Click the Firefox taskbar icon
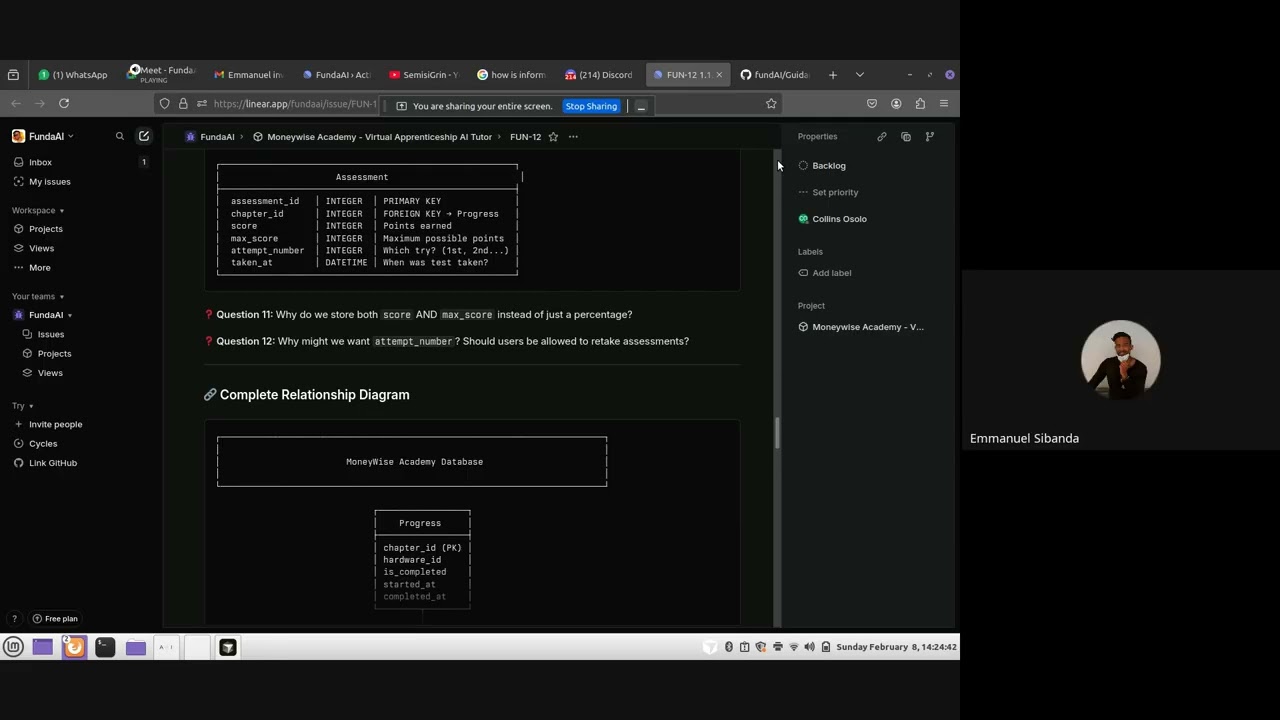Screen dimensions: 1280x720 [74, 647]
